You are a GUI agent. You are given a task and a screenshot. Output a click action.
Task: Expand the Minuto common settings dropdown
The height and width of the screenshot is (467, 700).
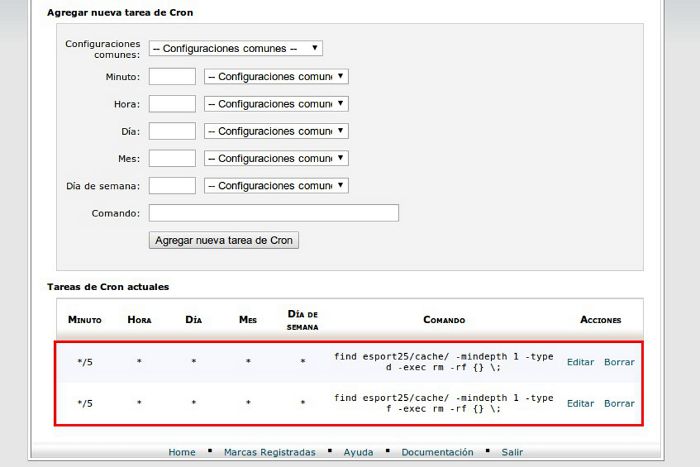(x=276, y=76)
